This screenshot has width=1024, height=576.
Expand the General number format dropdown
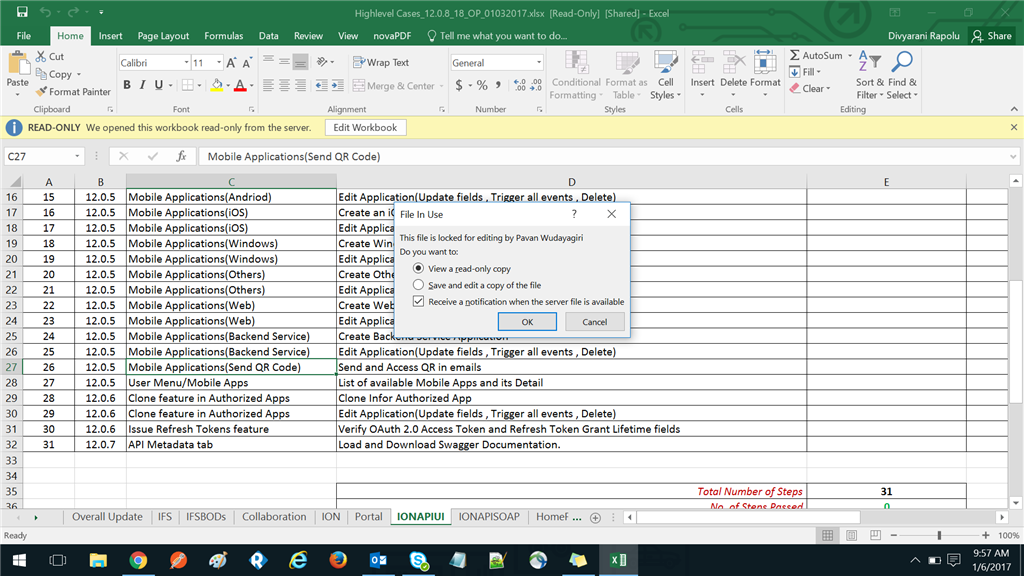click(x=538, y=63)
